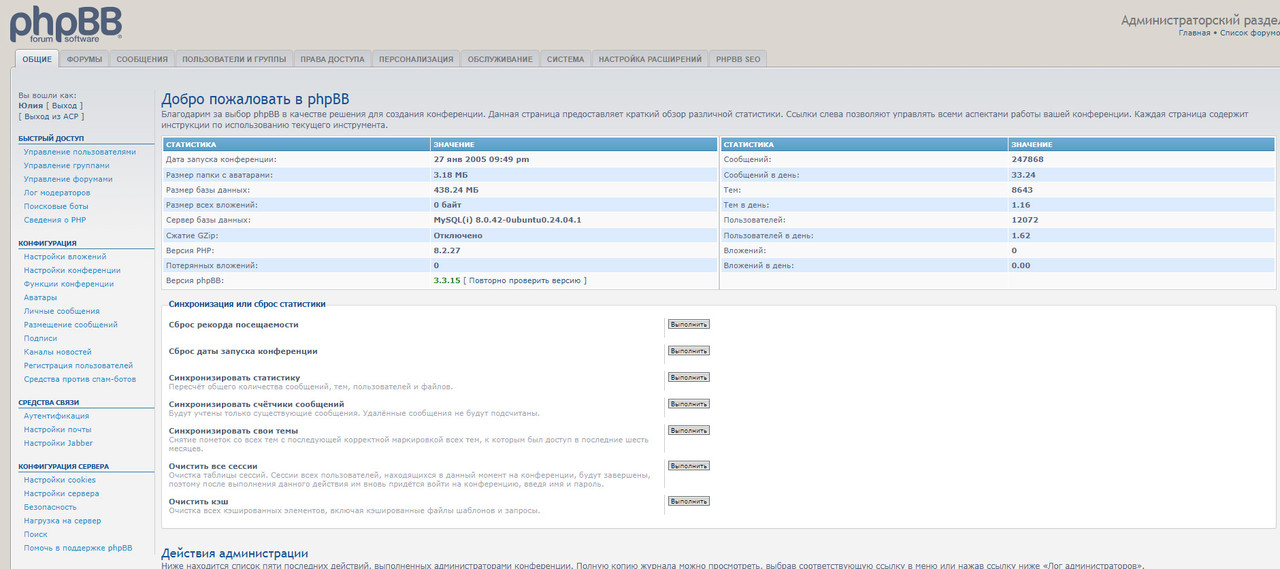Open the СИСТЕМА tab
Image resolution: width=1280 pixels, height=569 pixels.
pyautogui.click(x=566, y=59)
